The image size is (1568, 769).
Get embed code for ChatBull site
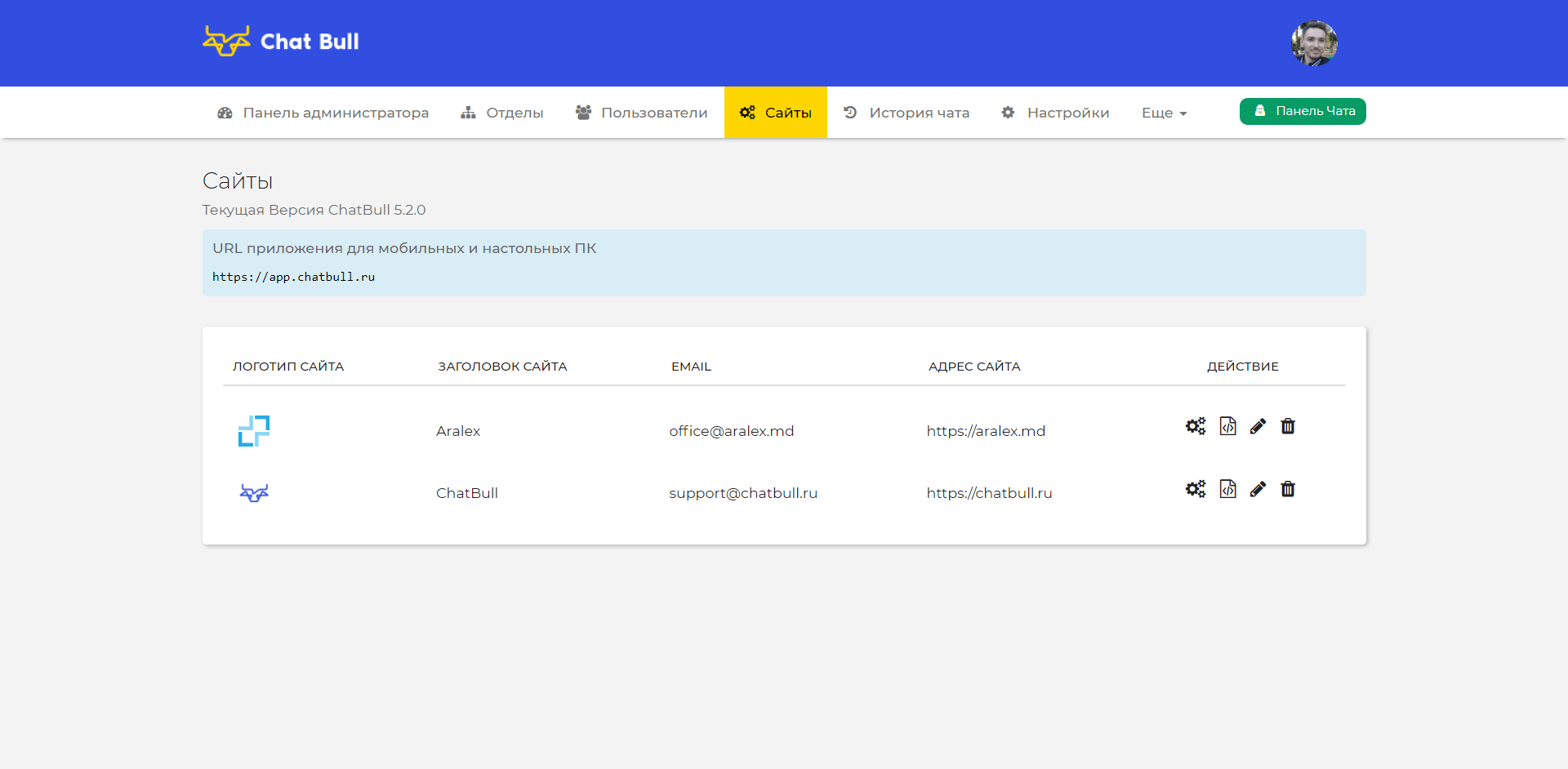pyautogui.click(x=1227, y=489)
